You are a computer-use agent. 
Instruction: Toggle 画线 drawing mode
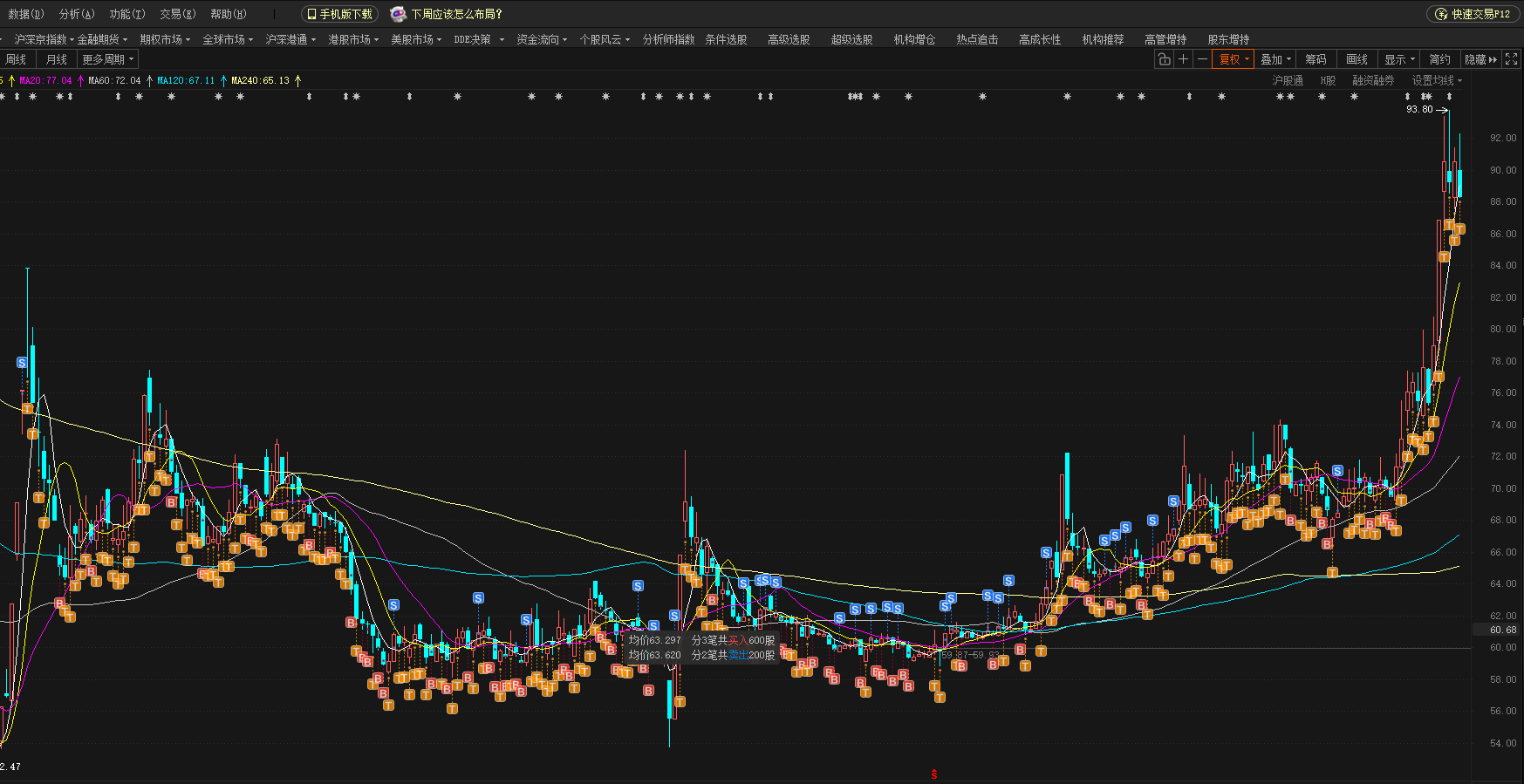[x=1357, y=59]
